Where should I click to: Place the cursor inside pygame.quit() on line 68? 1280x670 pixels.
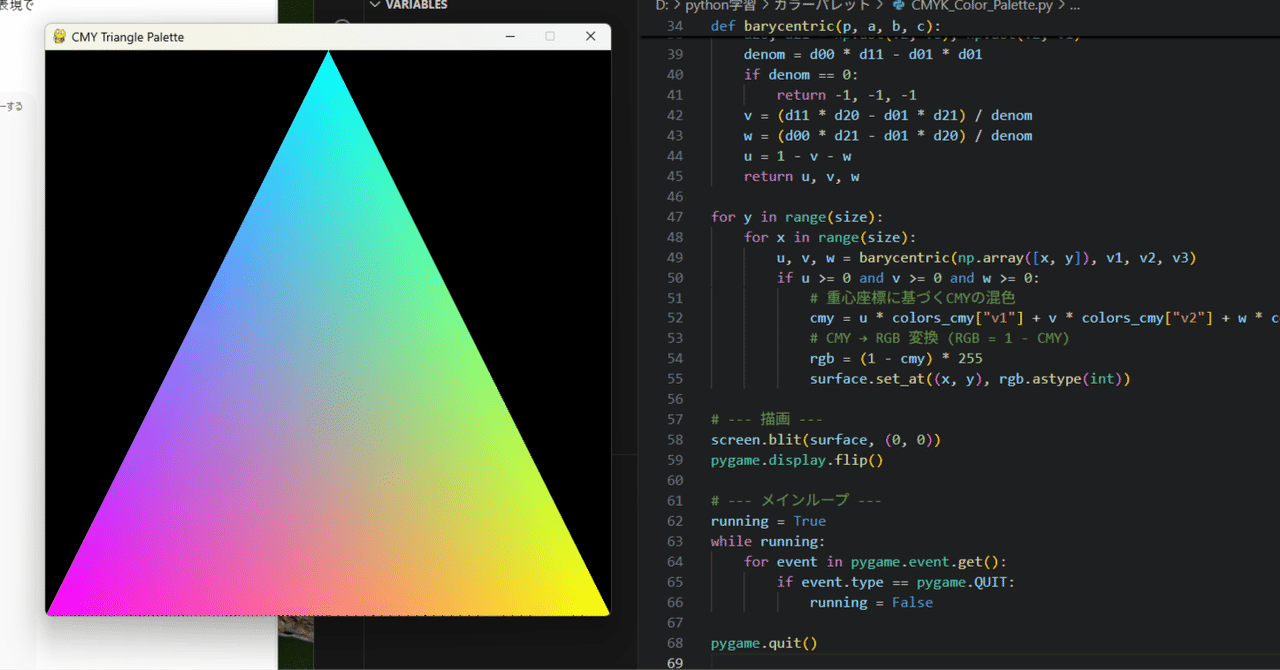pyautogui.click(x=763, y=643)
